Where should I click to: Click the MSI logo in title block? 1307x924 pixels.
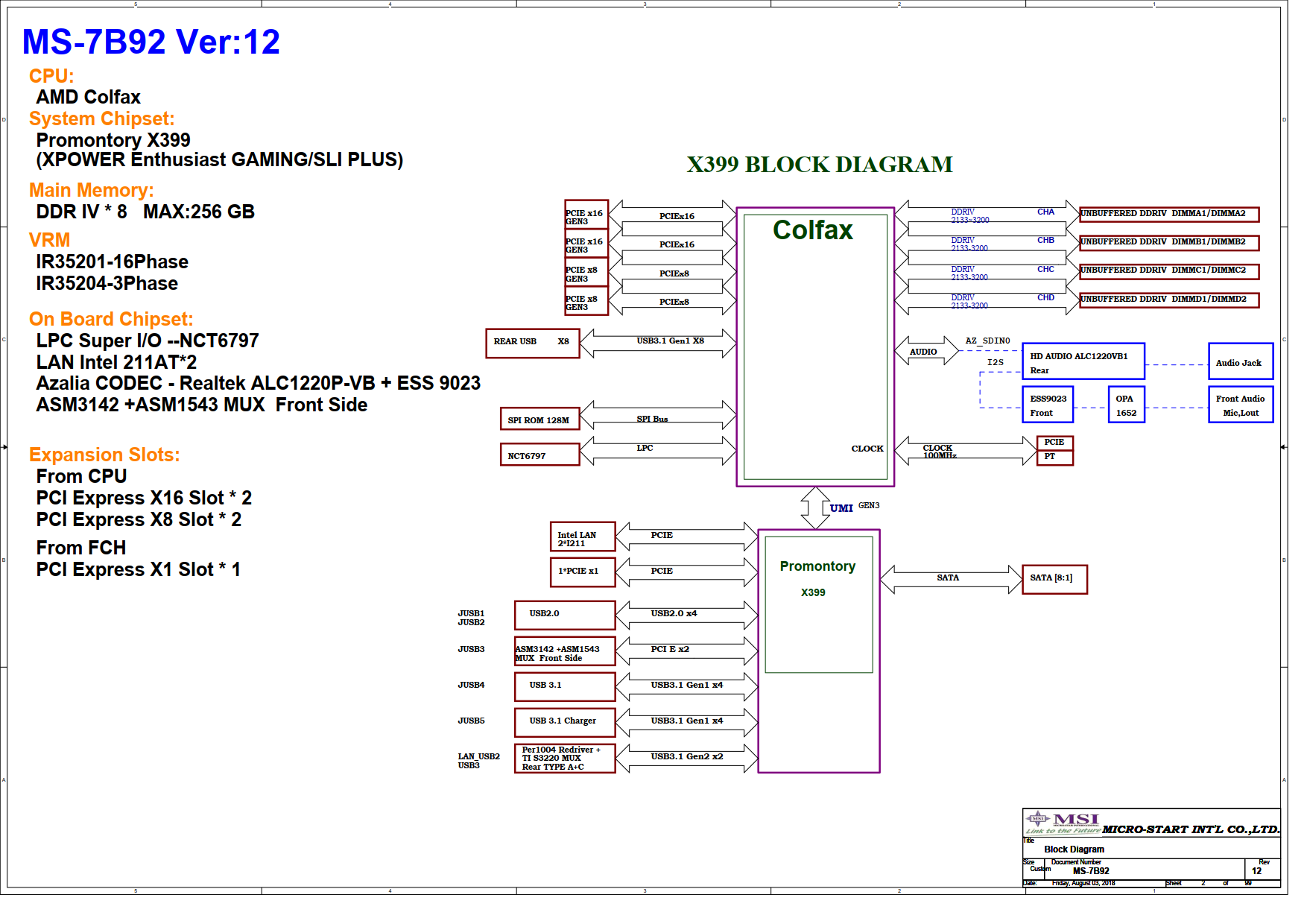pyautogui.click(x=1063, y=823)
